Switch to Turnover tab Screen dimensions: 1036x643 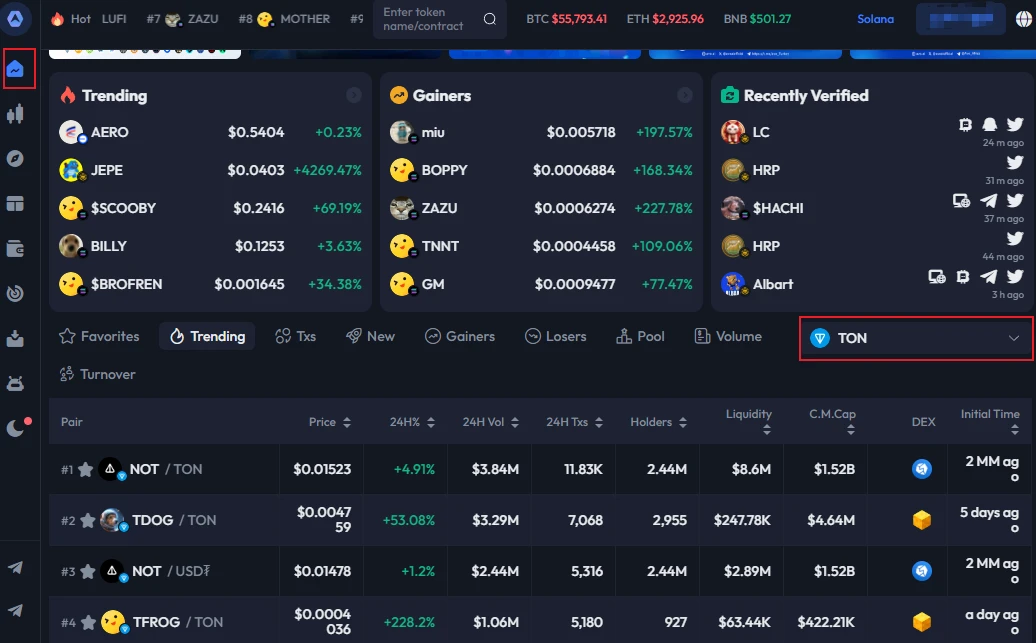click(x=97, y=374)
